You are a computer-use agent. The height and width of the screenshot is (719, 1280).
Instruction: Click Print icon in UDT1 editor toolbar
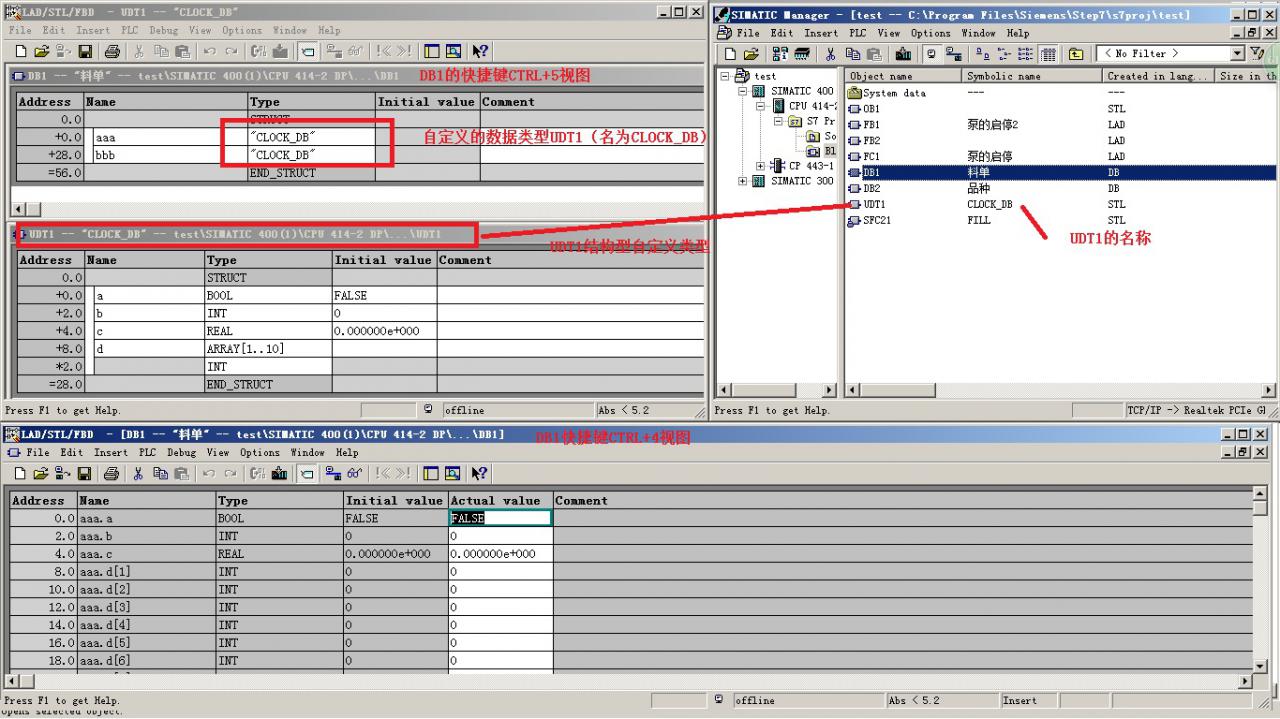[111, 51]
